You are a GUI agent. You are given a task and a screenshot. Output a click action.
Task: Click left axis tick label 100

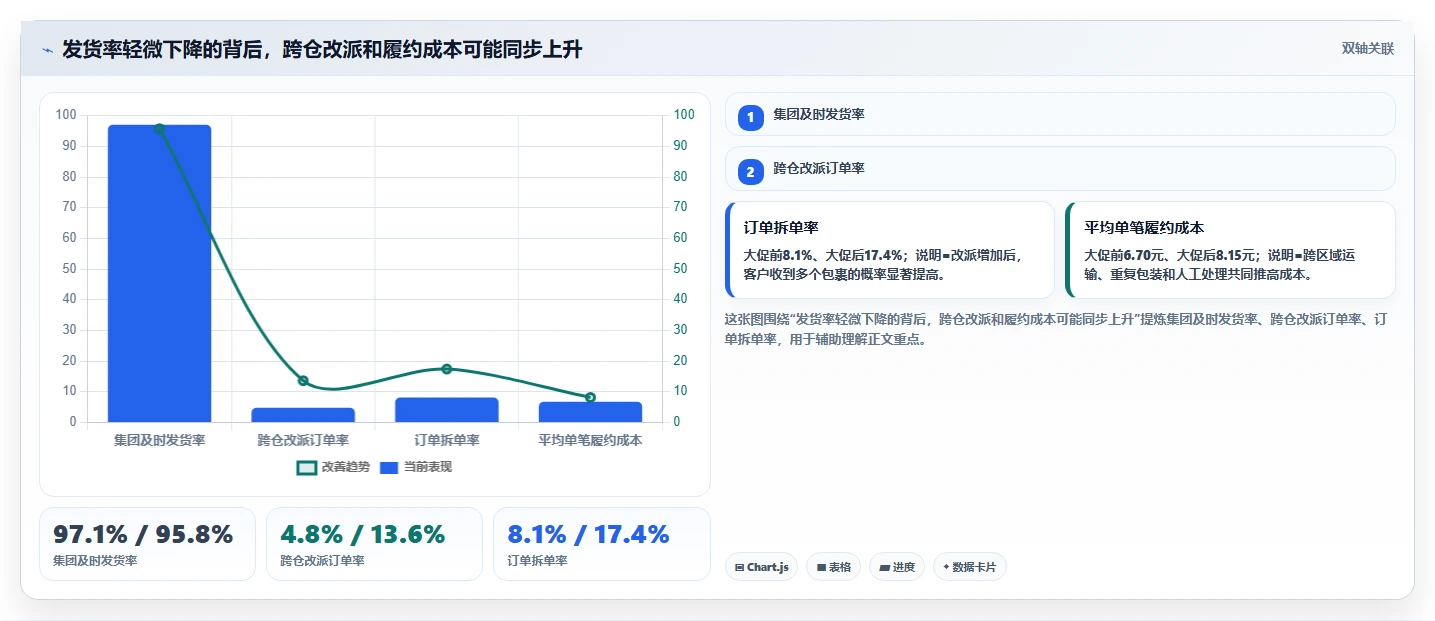[x=66, y=115]
